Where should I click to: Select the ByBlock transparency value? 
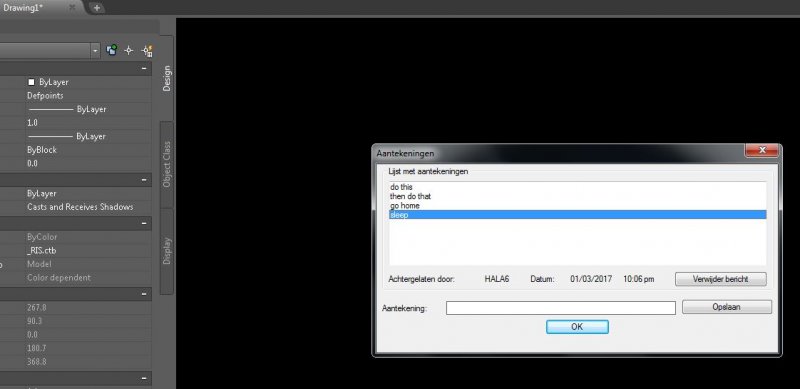(42, 150)
